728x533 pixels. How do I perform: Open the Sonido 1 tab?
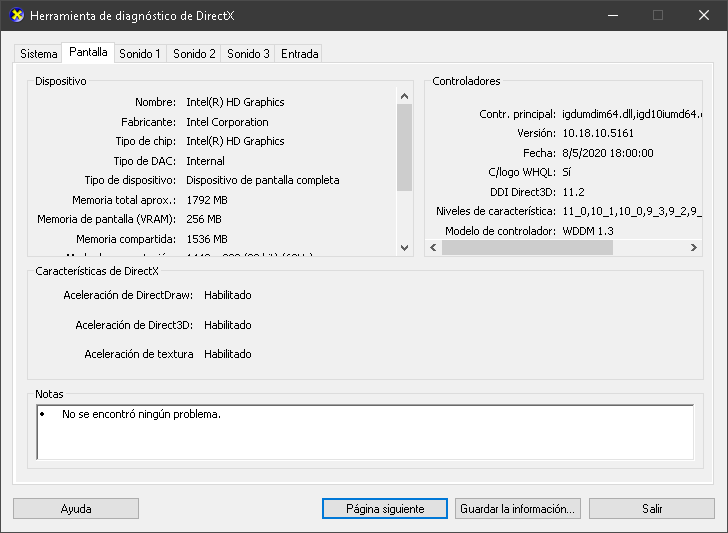click(x=139, y=54)
